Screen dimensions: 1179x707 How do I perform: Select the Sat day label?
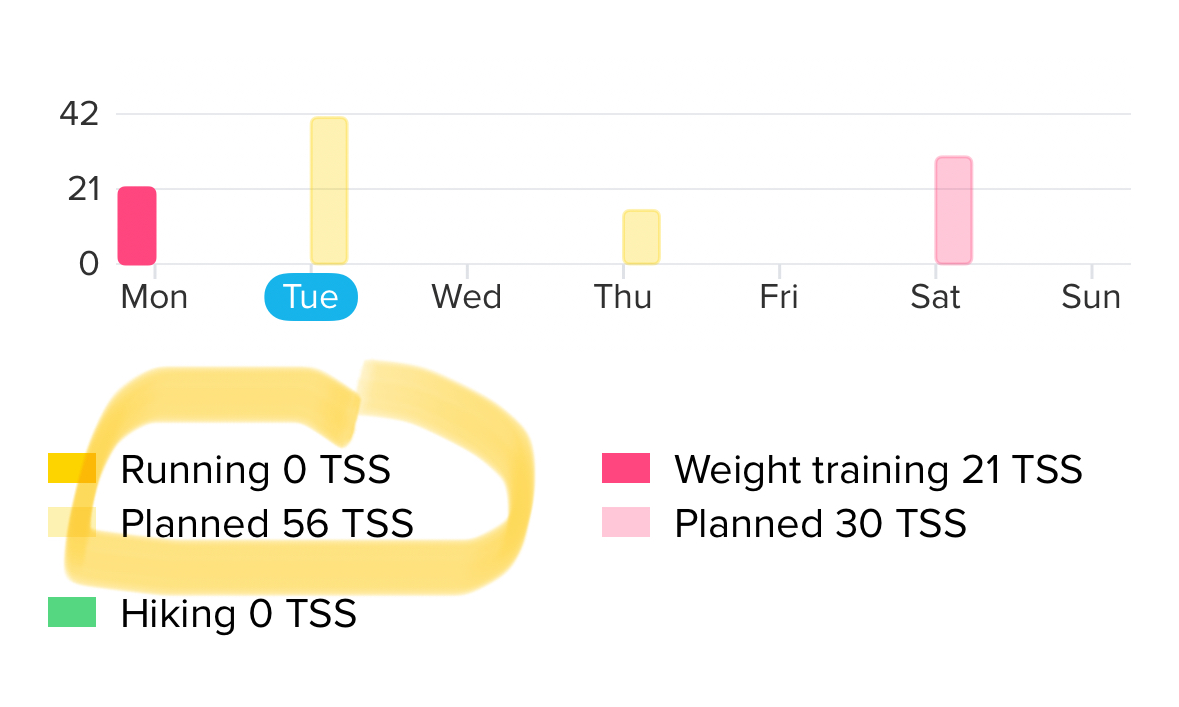point(935,297)
